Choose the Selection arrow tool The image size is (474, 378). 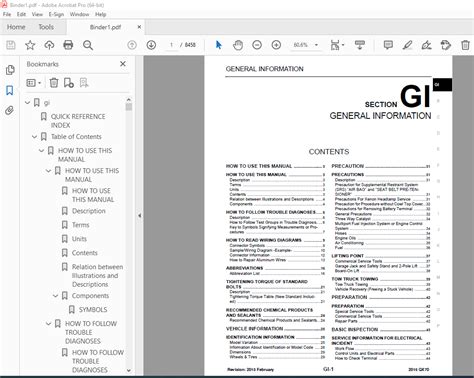(x=219, y=45)
